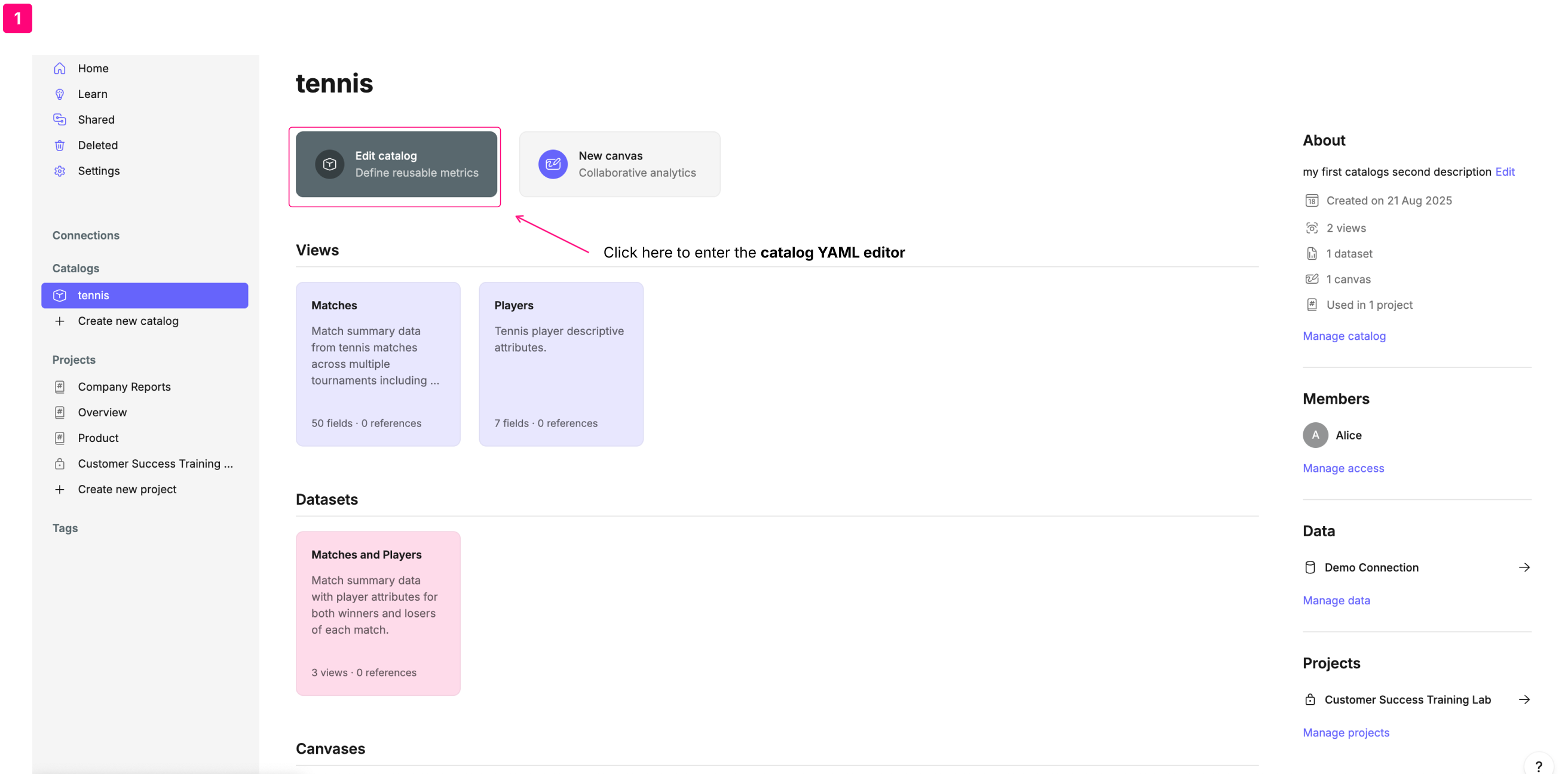Open Settings via gear icon
The width and height of the screenshot is (1568, 774).
point(60,171)
